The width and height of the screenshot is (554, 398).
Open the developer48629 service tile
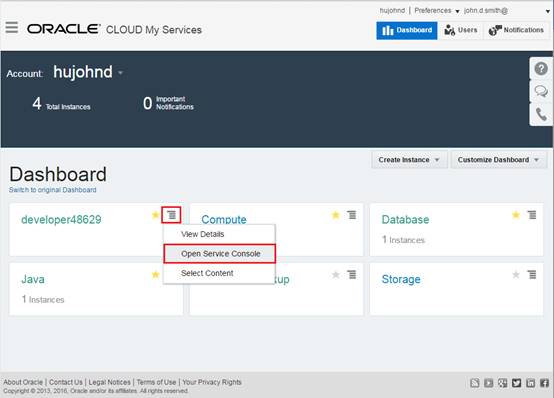click(x=61, y=220)
